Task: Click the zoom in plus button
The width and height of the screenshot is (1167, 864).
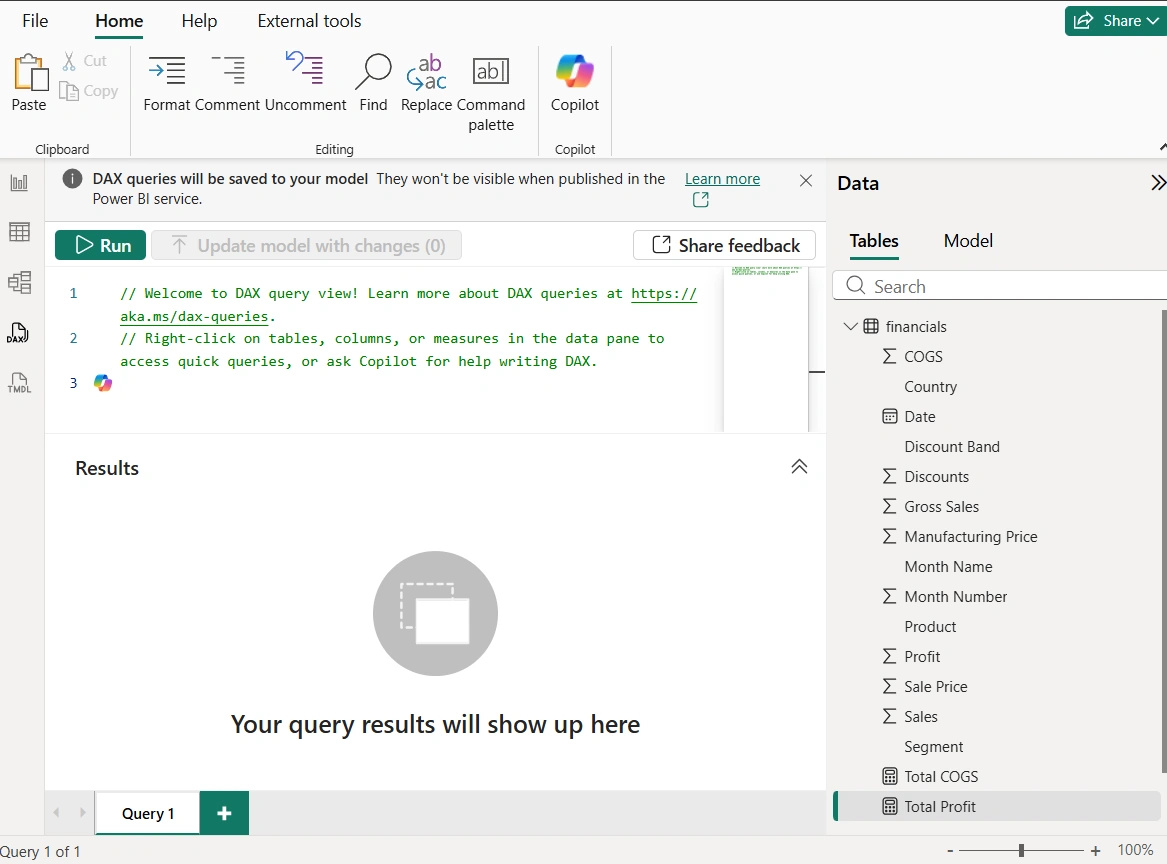Action: [1095, 851]
